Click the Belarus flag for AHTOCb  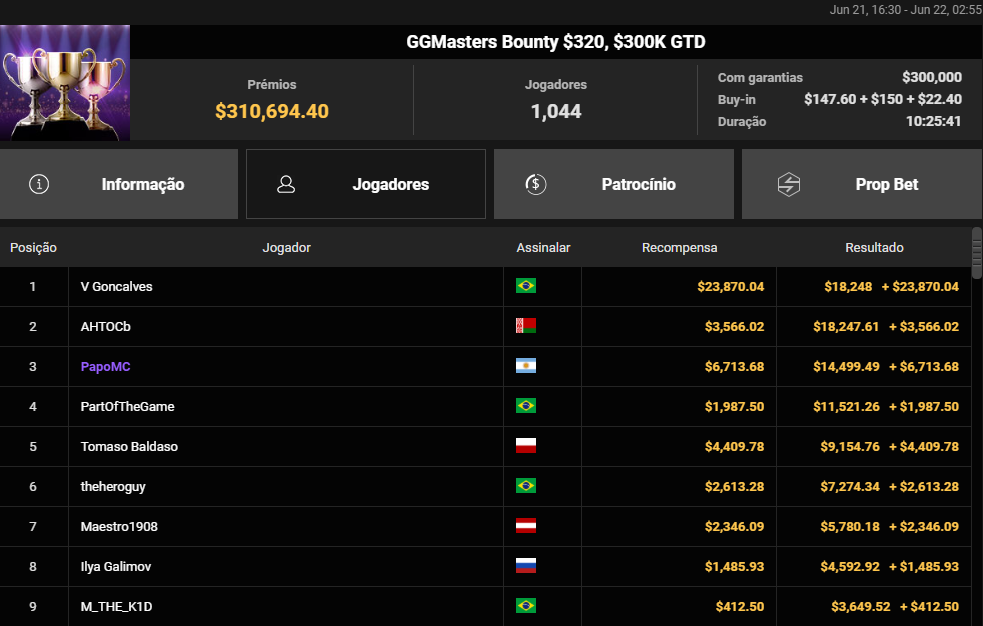tap(525, 326)
